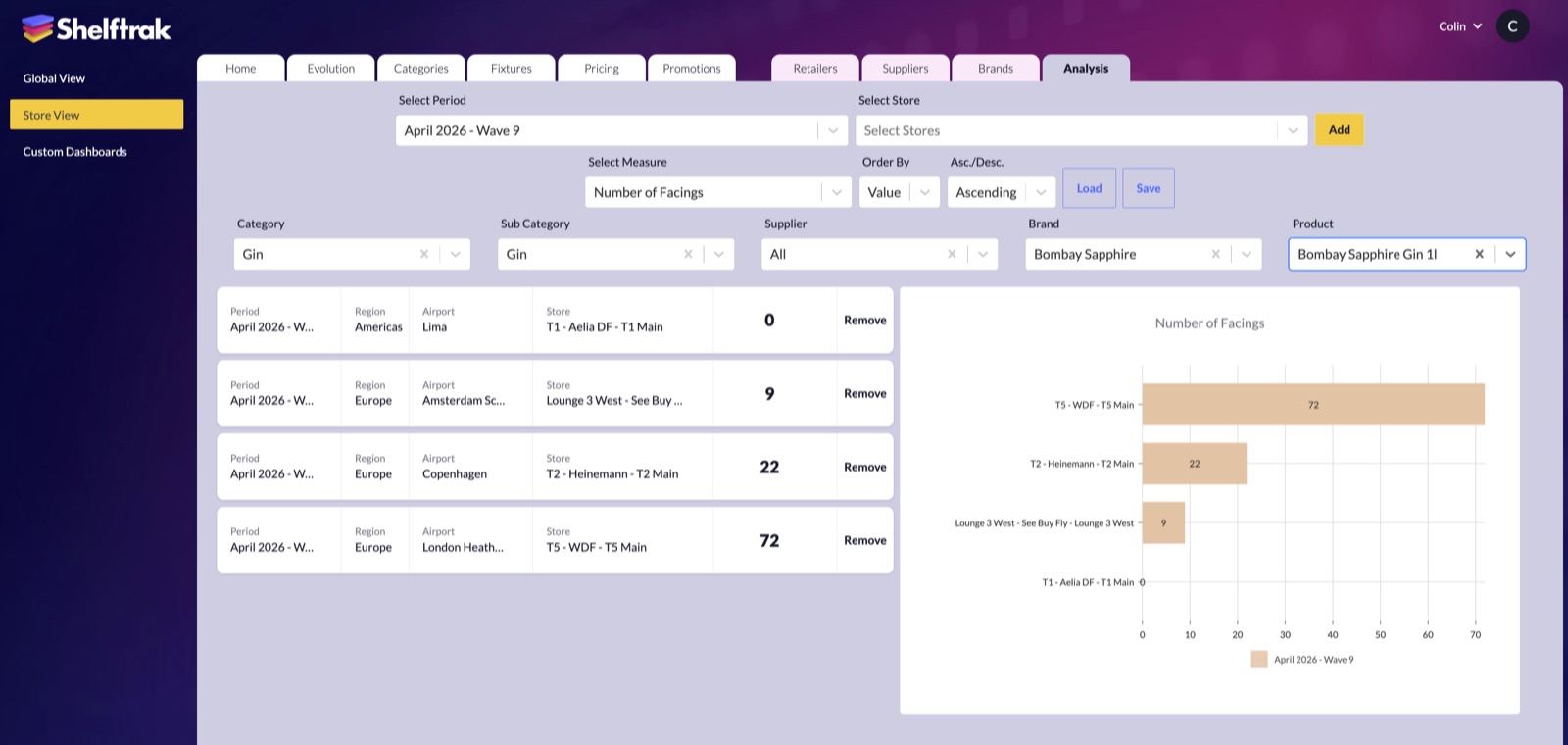Expand the Product dropdown arrow
1568x745 pixels.
pyautogui.click(x=1510, y=254)
